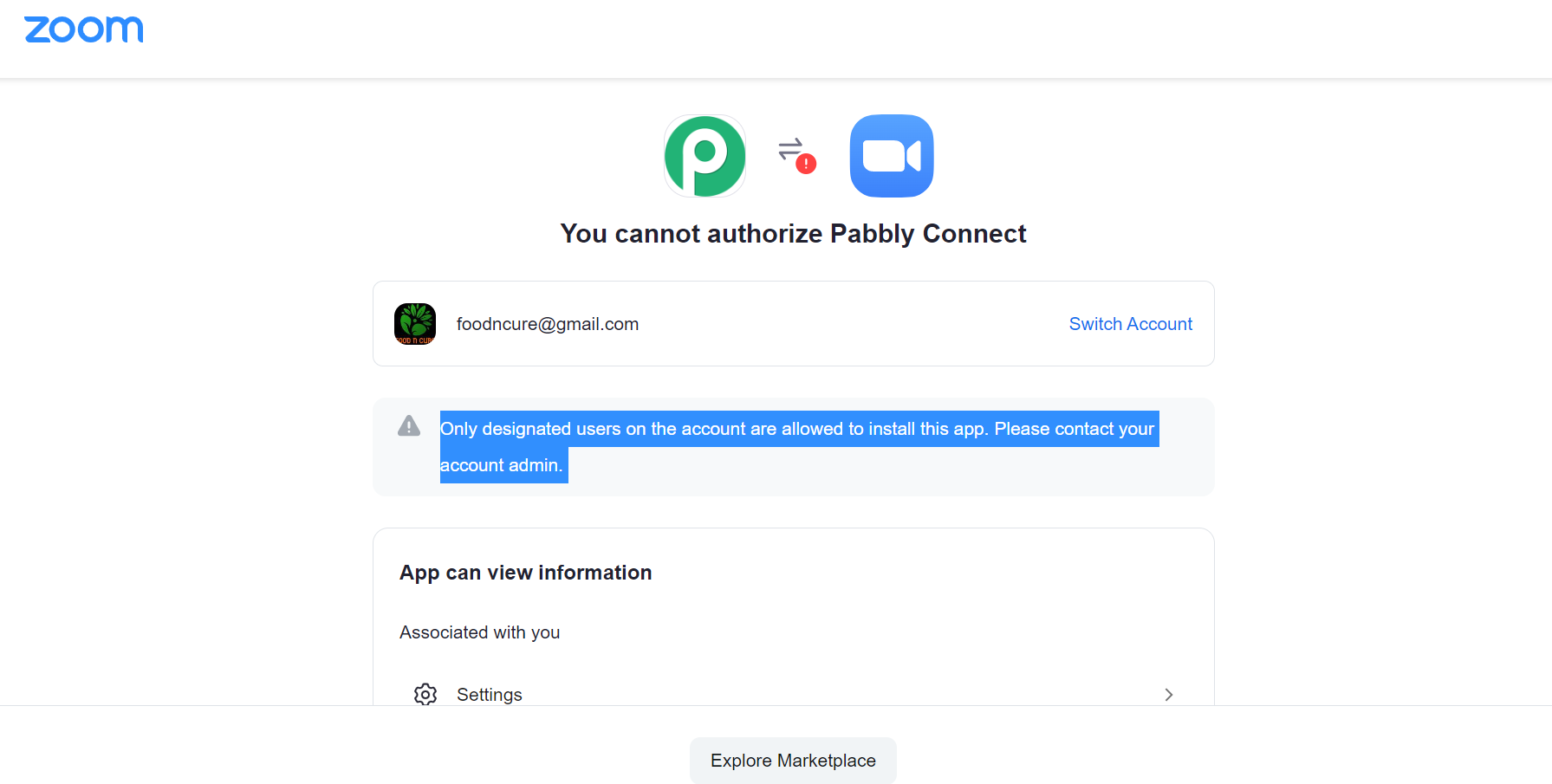Click 'Pabbly Connect' in the page heading
Image resolution: width=1552 pixels, height=784 pixels.
tap(928, 234)
